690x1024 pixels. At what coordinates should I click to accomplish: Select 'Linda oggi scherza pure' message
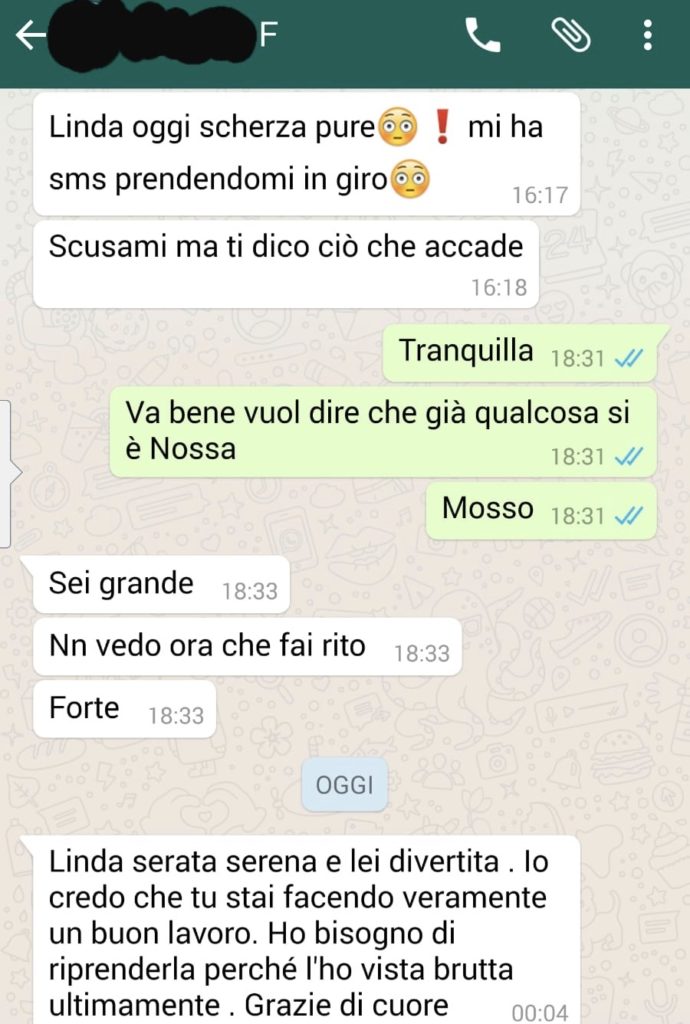(307, 154)
